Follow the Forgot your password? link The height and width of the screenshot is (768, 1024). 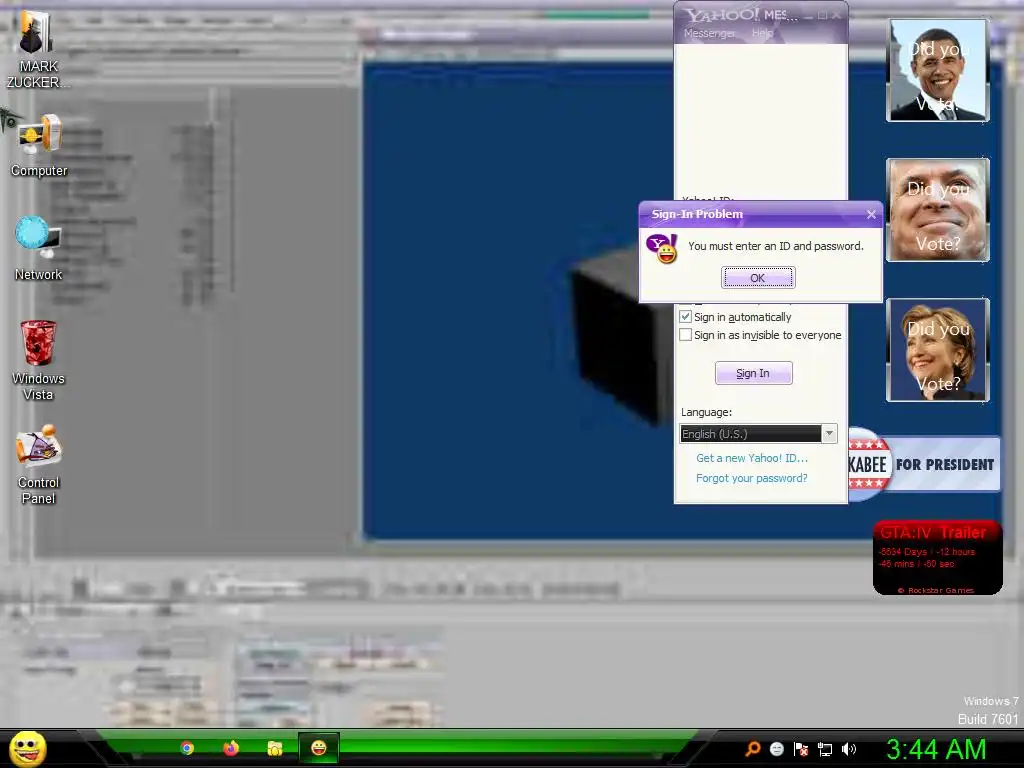pyautogui.click(x=752, y=478)
